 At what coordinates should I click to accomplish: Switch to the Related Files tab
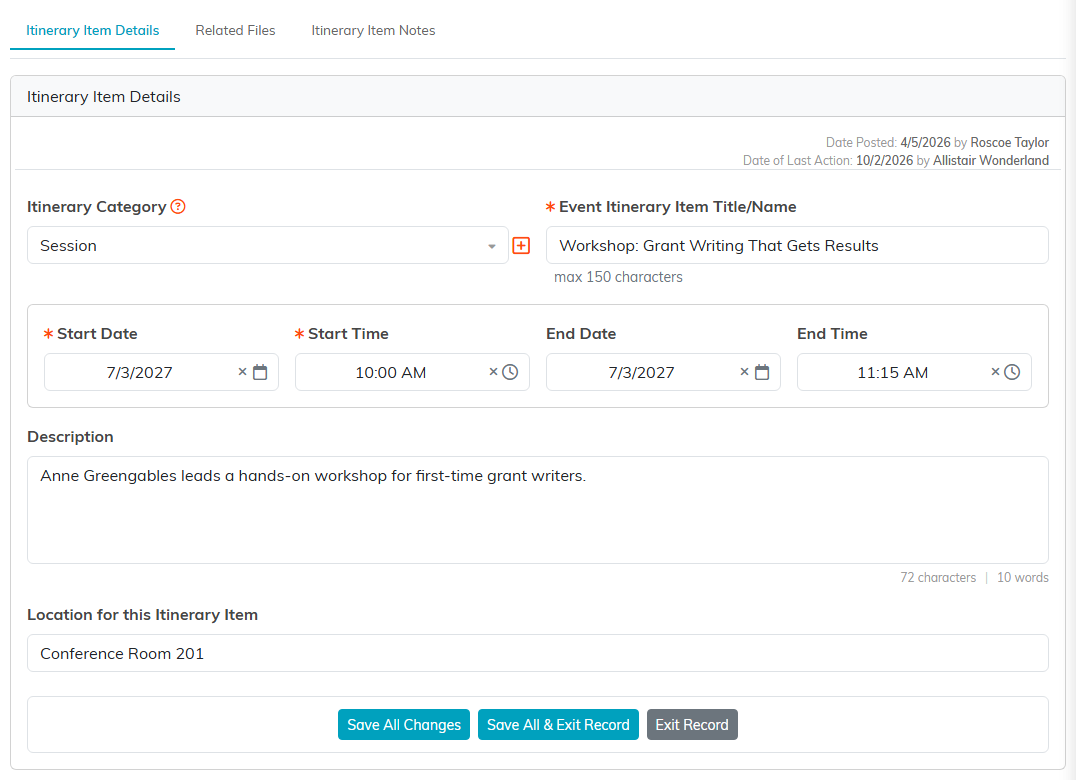coord(235,30)
